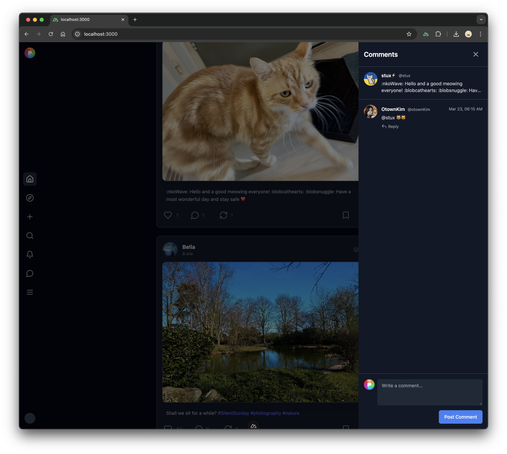This screenshot has width=507, height=454.
Task: Open the Home feed icon in sidebar
Action: coord(30,179)
